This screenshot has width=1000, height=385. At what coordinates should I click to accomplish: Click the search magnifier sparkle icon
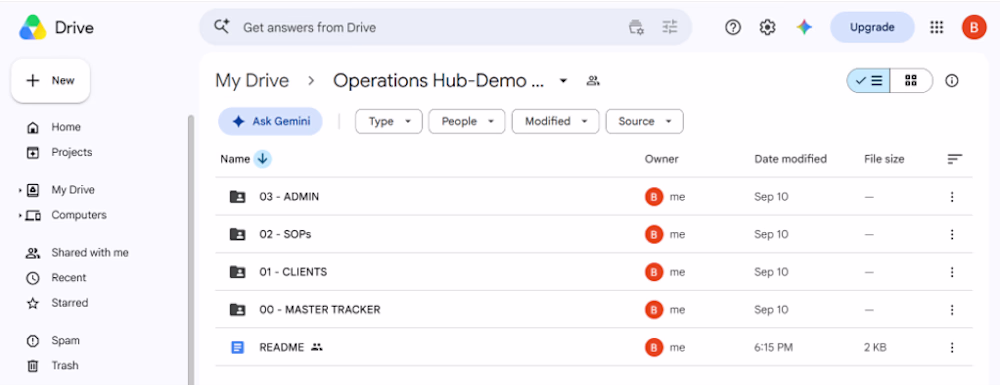[221, 27]
